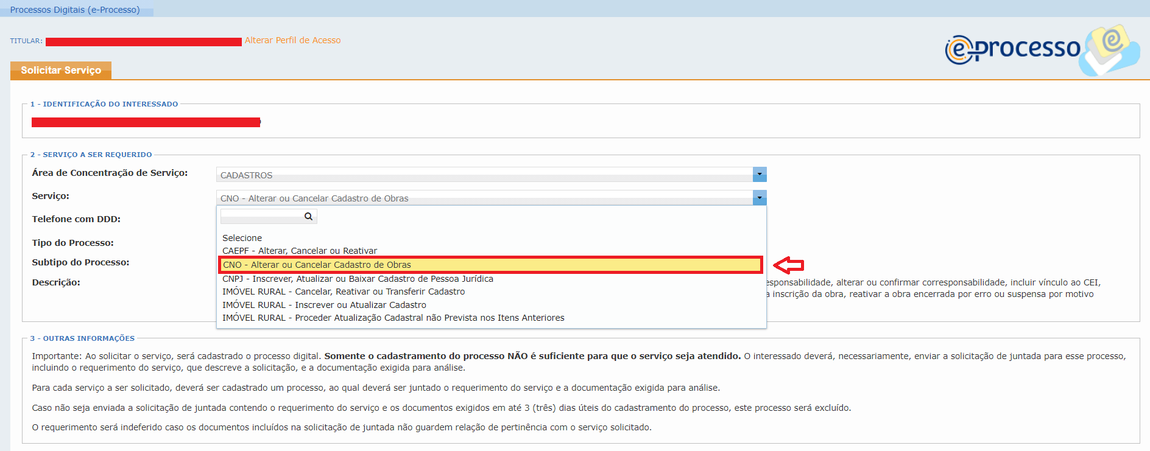Screen dimensions: 1150x451
Task: Click the red arrow pointing at CNO option
Action: 791,264
